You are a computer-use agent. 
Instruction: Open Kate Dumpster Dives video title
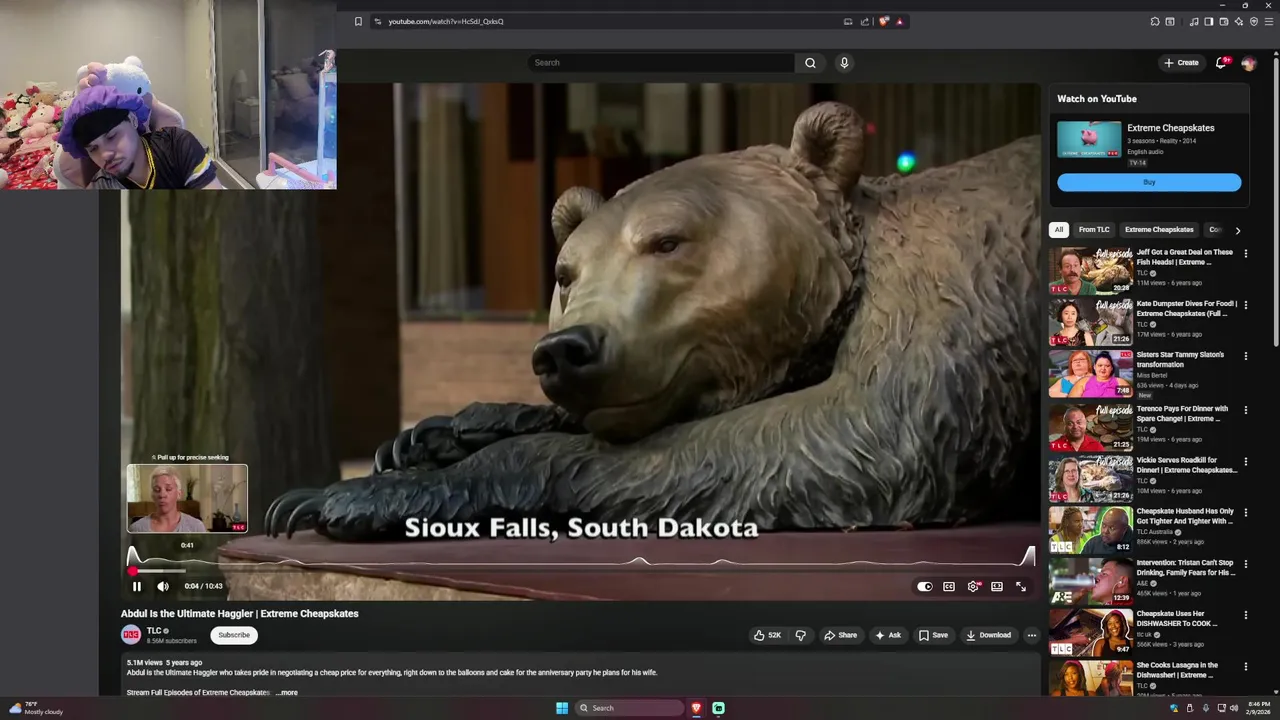coord(1186,308)
